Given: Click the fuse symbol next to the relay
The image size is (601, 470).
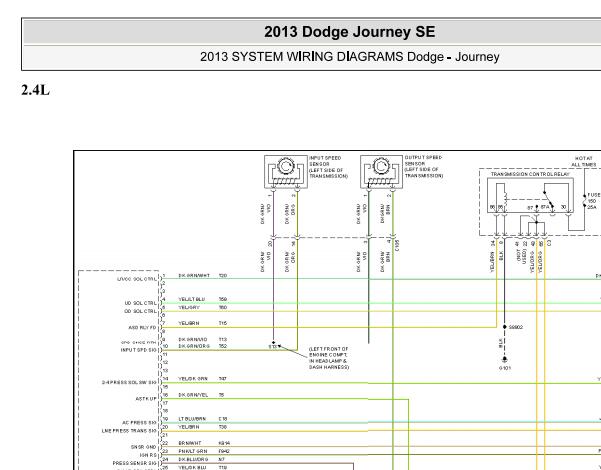Looking at the screenshot, I should click(585, 200).
